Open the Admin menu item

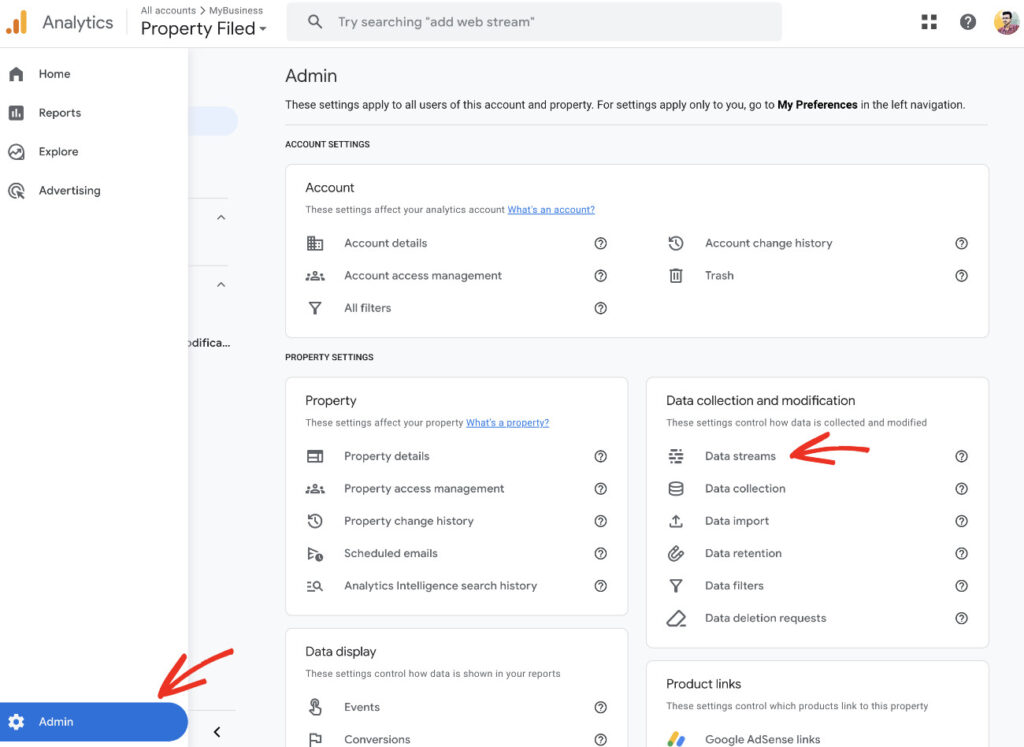[56, 721]
